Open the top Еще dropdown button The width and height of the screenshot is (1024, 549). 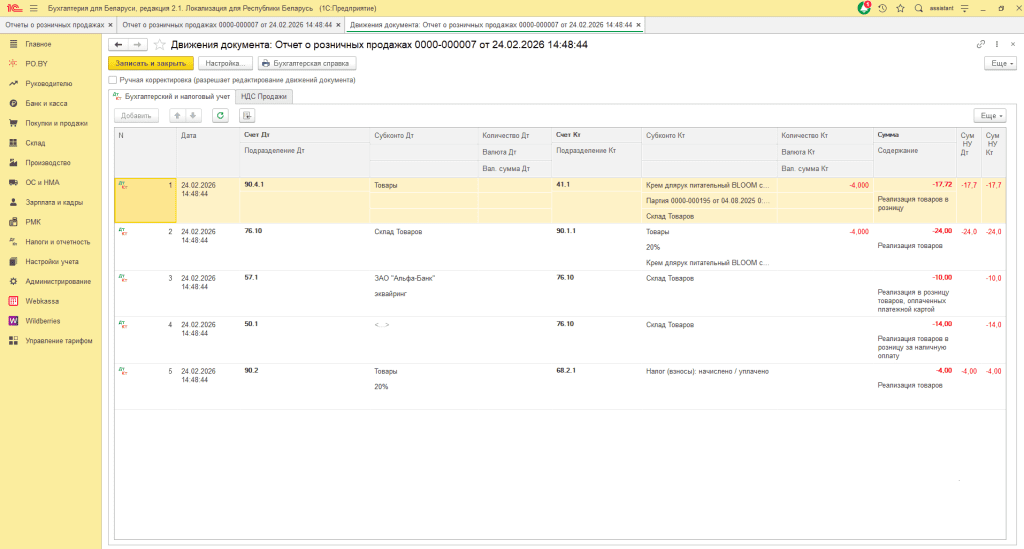tap(999, 62)
